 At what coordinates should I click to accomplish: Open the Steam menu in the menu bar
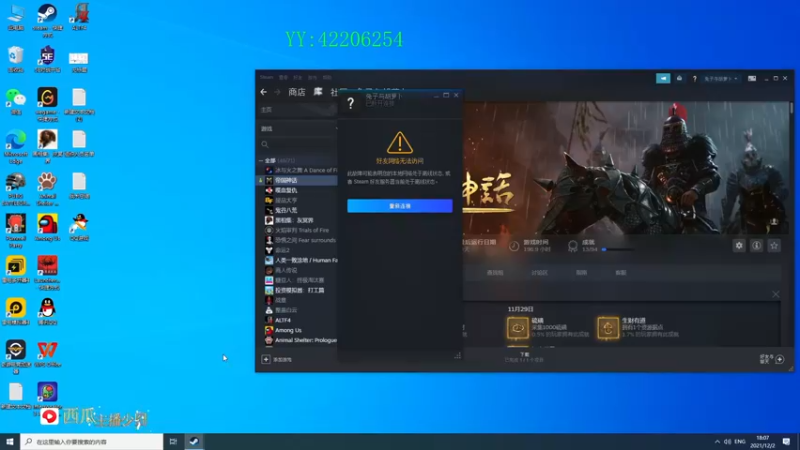coord(266,78)
